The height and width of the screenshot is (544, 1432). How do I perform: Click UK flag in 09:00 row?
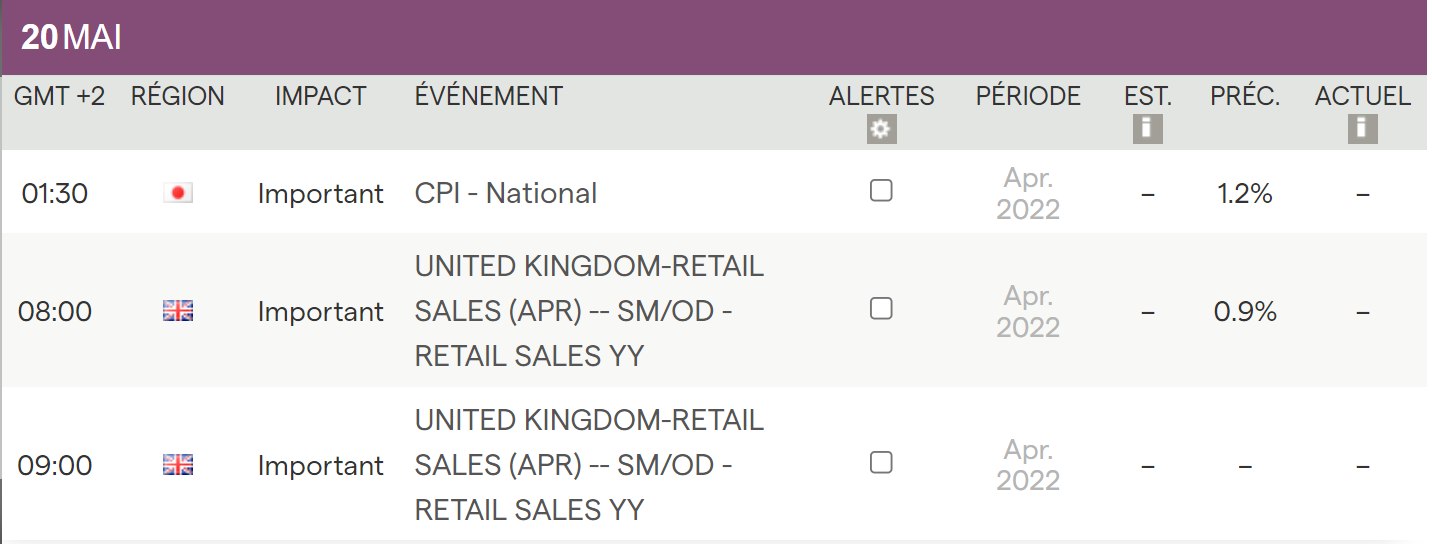178,465
